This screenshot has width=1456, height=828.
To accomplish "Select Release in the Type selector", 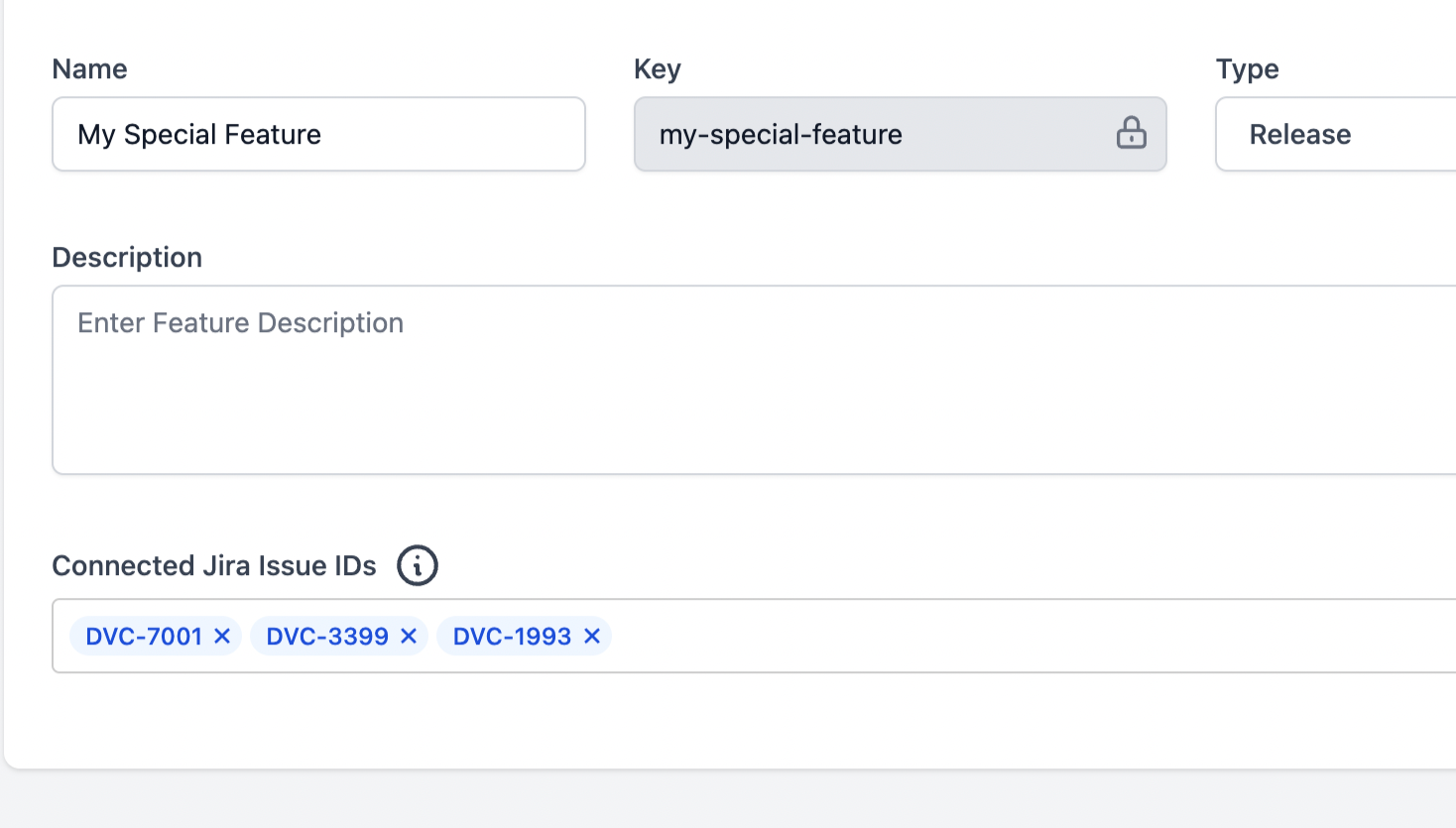I will click(x=1301, y=134).
